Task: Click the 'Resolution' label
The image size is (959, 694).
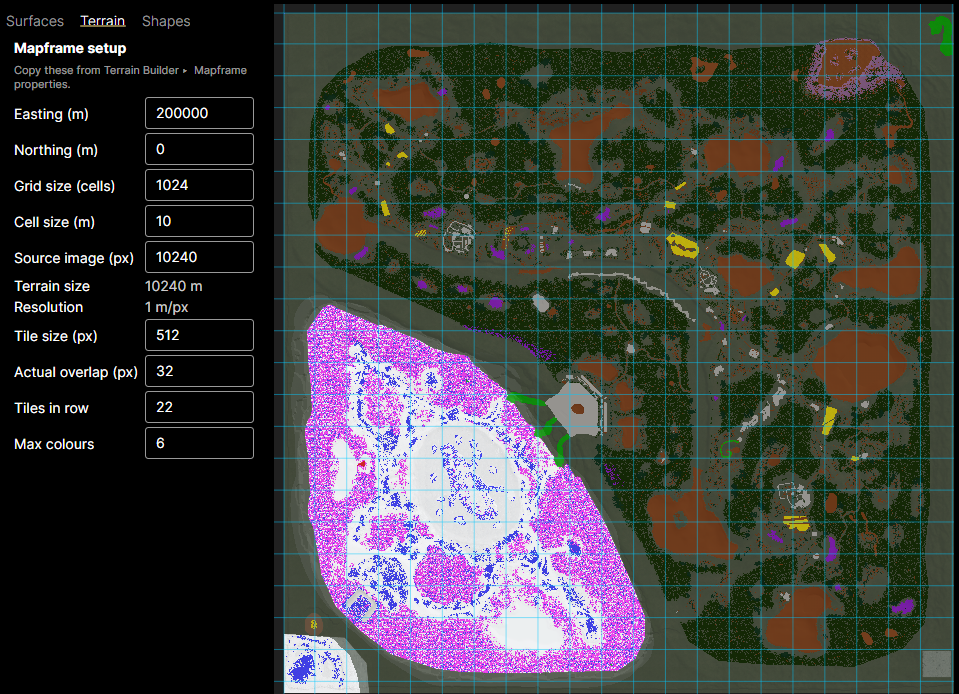Action: (x=48, y=307)
